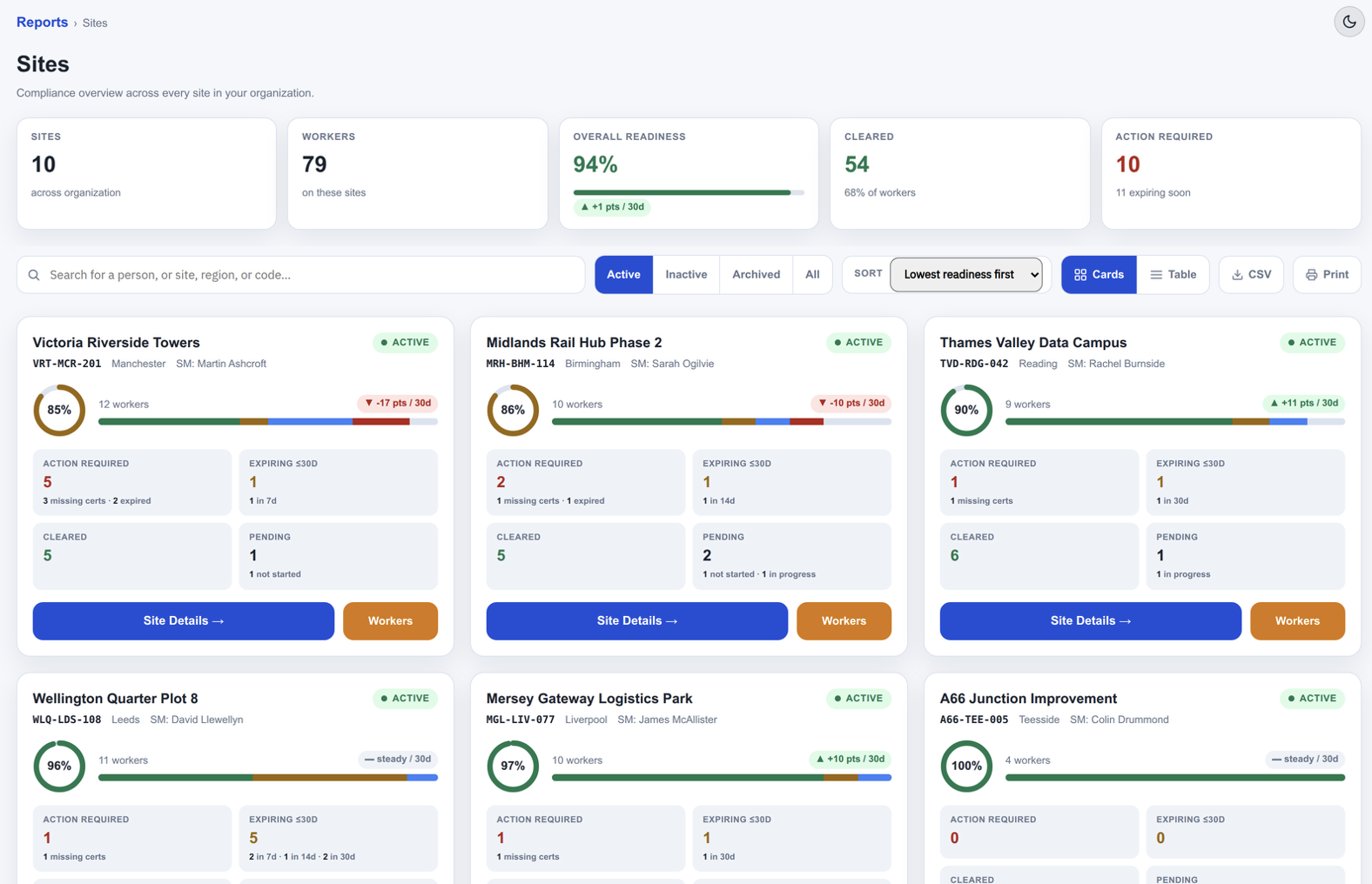Click the 86% readiness ring for Midlands Rail Hub
Viewport: 1372px width, 884px height.
click(513, 410)
